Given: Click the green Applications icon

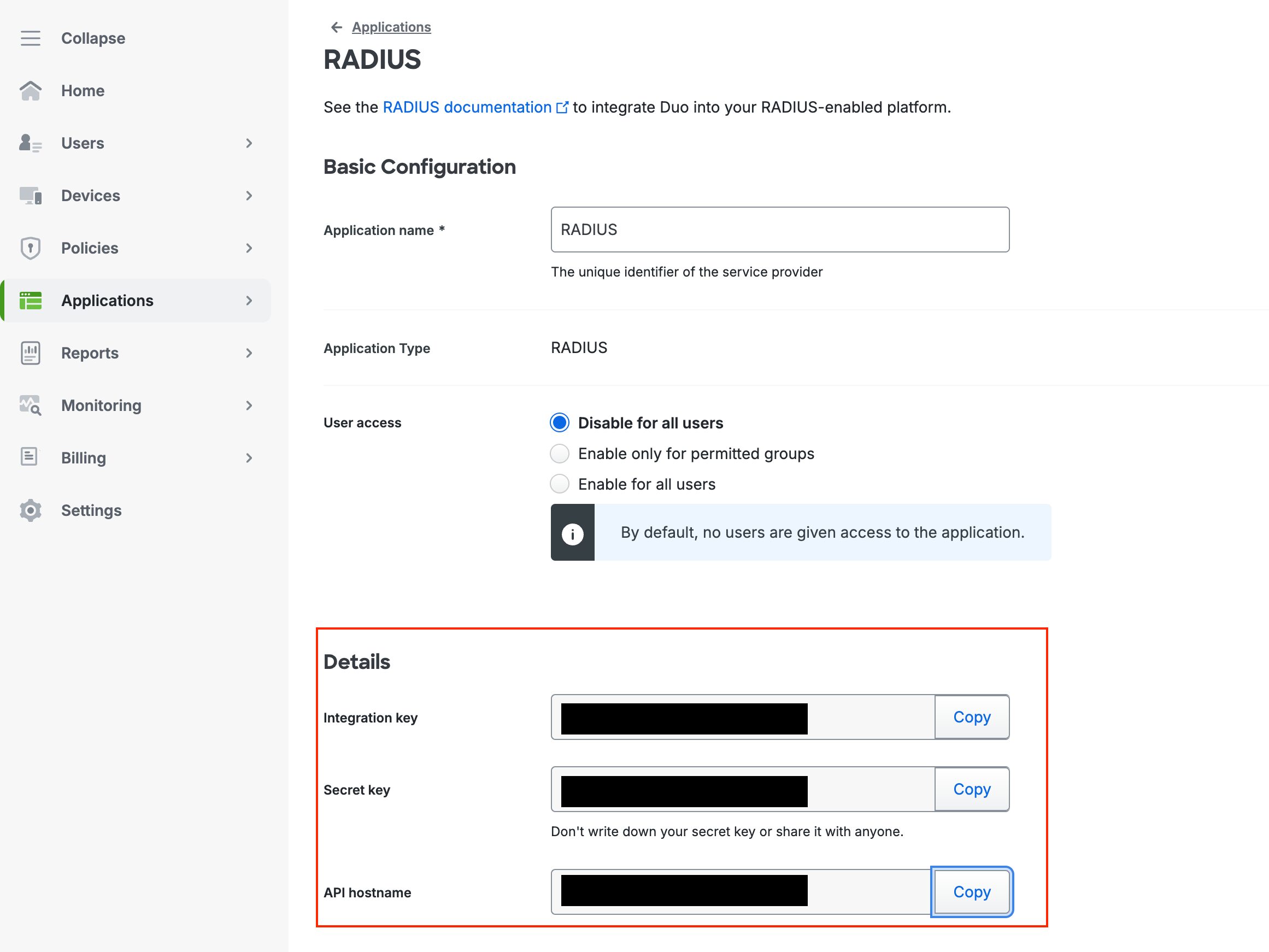Looking at the screenshot, I should coord(31,300).
